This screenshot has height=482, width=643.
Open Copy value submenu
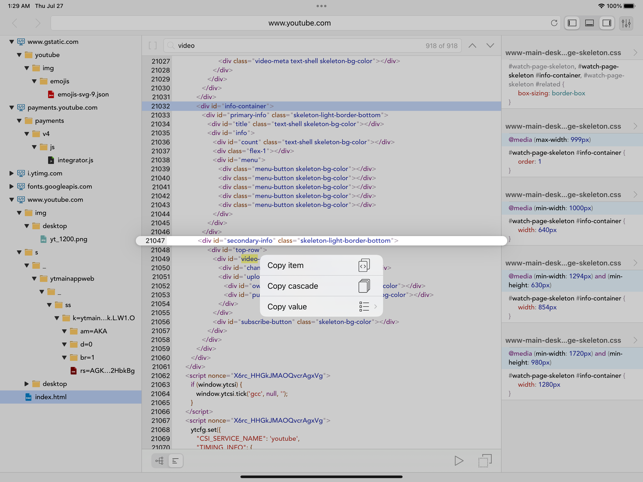coord(322,306)
